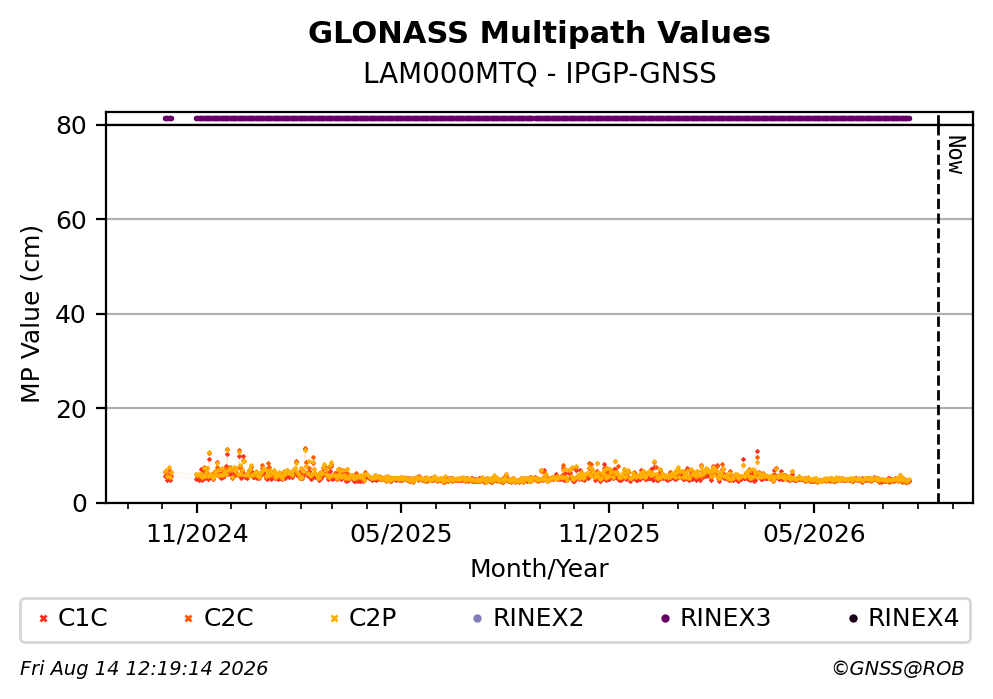Click the C2P yellow legend marker
Viewport: 993px width, 699px height.
tap(334, 619)
